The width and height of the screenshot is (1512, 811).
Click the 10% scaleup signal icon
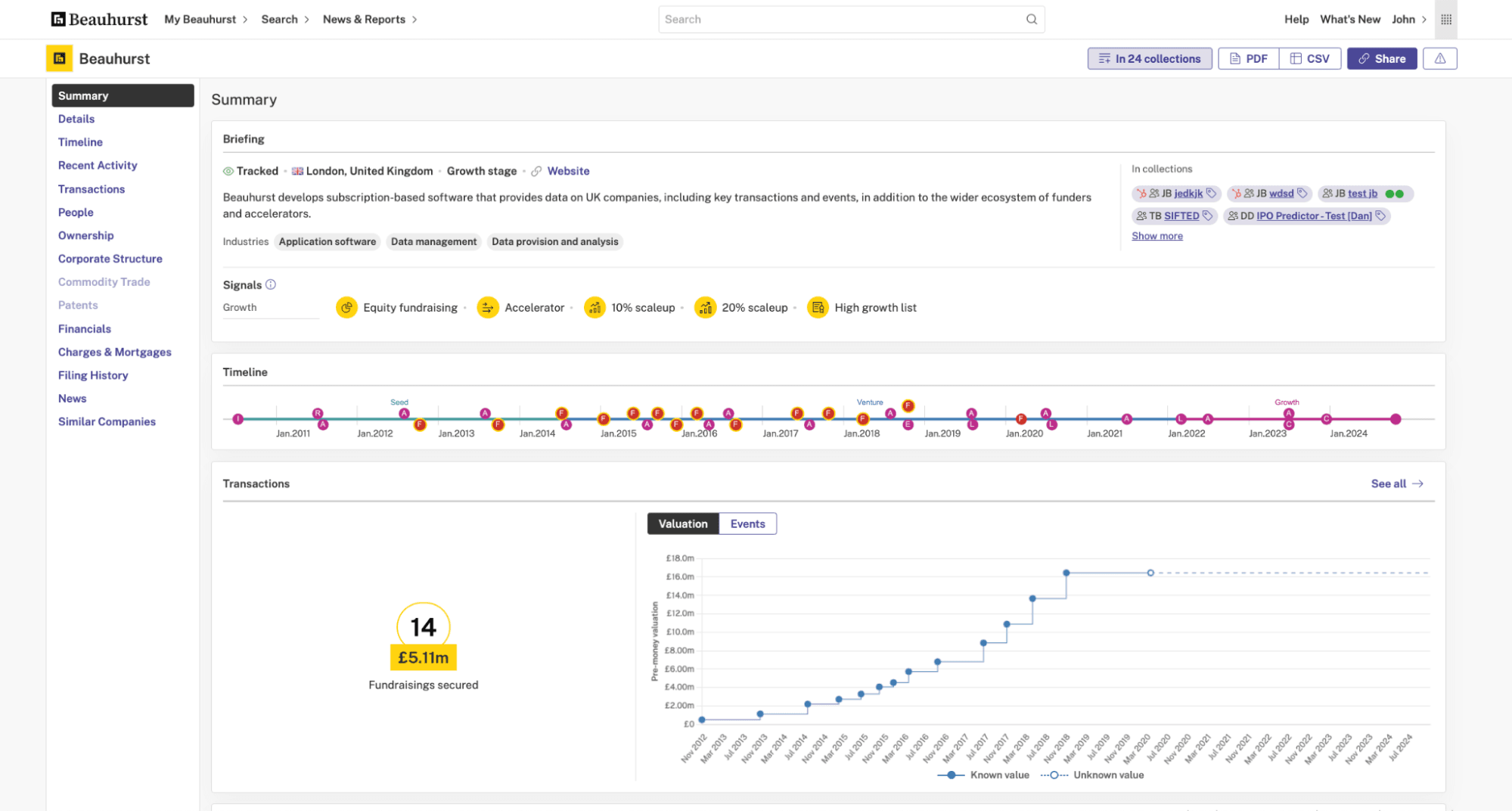click(595, 307)
